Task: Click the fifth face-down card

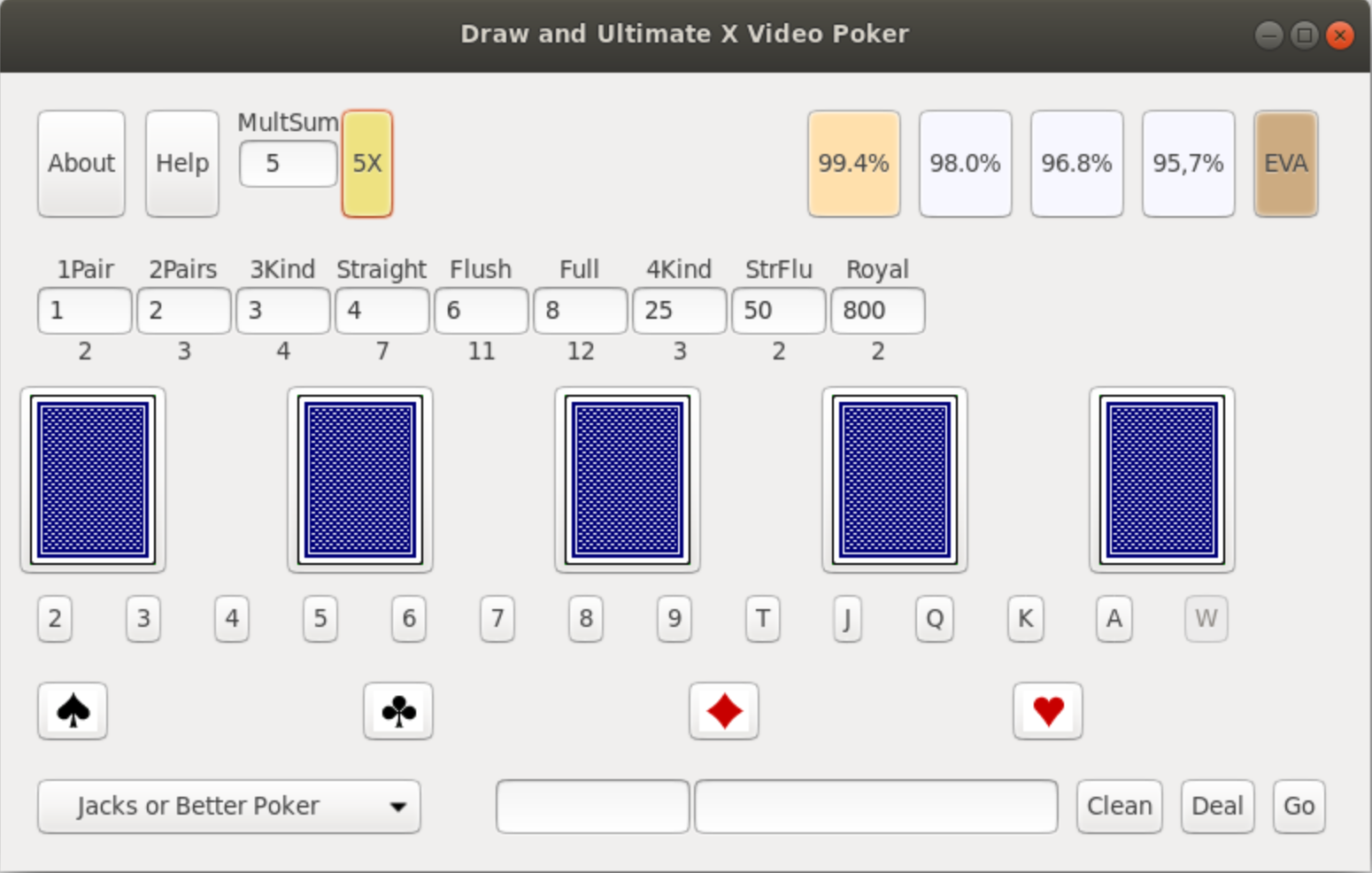Action: (1162, 480)
